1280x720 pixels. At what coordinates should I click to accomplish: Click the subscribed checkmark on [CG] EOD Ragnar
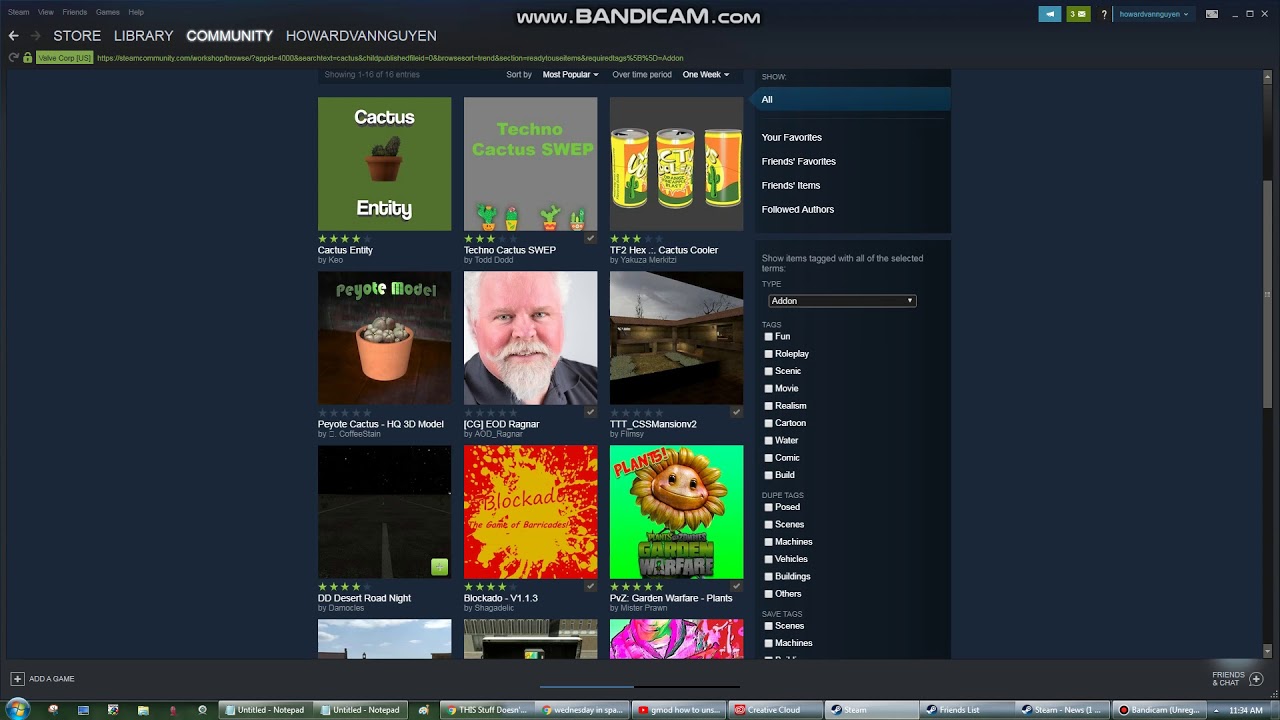(590, 412)
